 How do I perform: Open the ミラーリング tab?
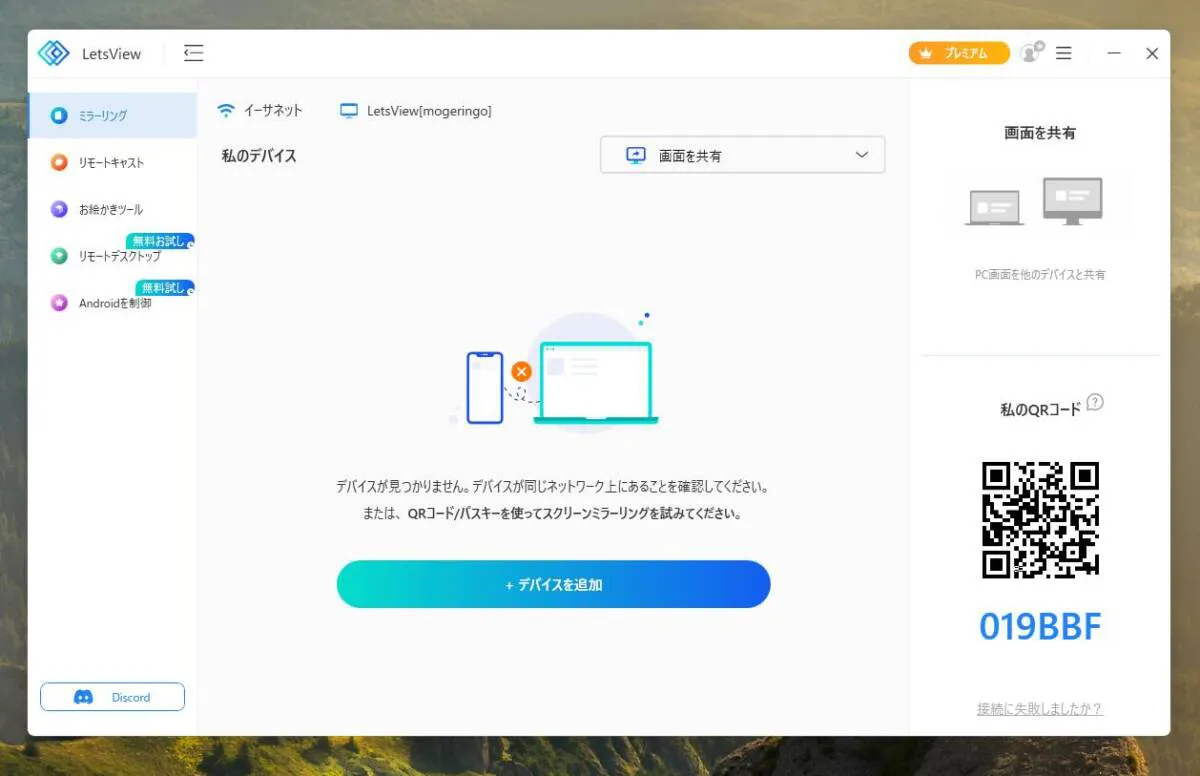(112, 116)
